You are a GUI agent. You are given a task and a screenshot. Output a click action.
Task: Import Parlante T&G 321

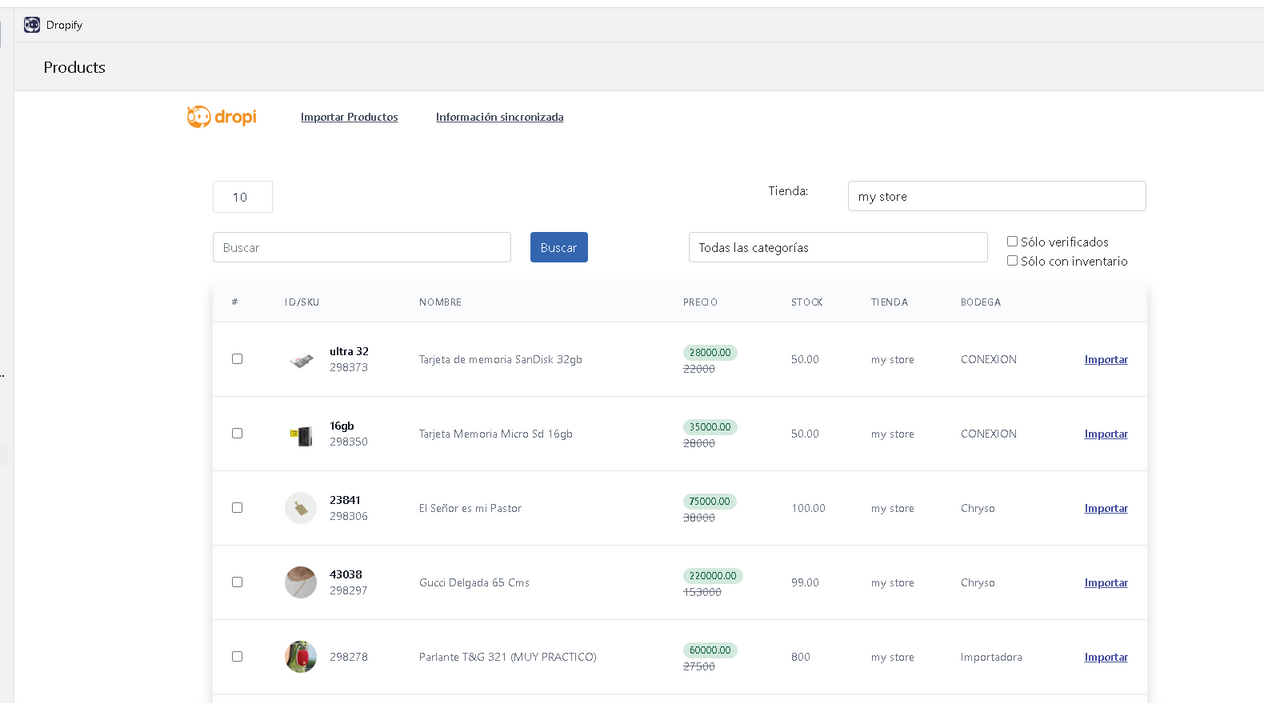click(x=1106, y=657)
